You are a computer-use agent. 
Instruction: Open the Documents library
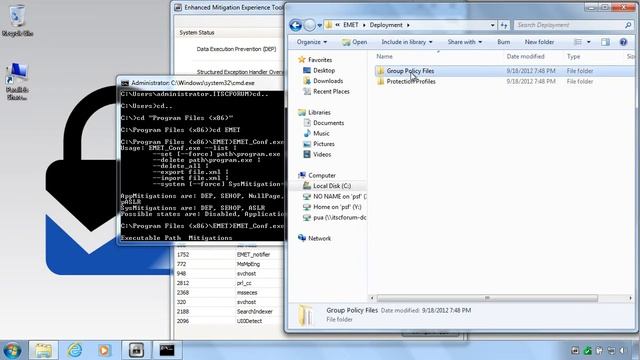click(x=328, y=123)
